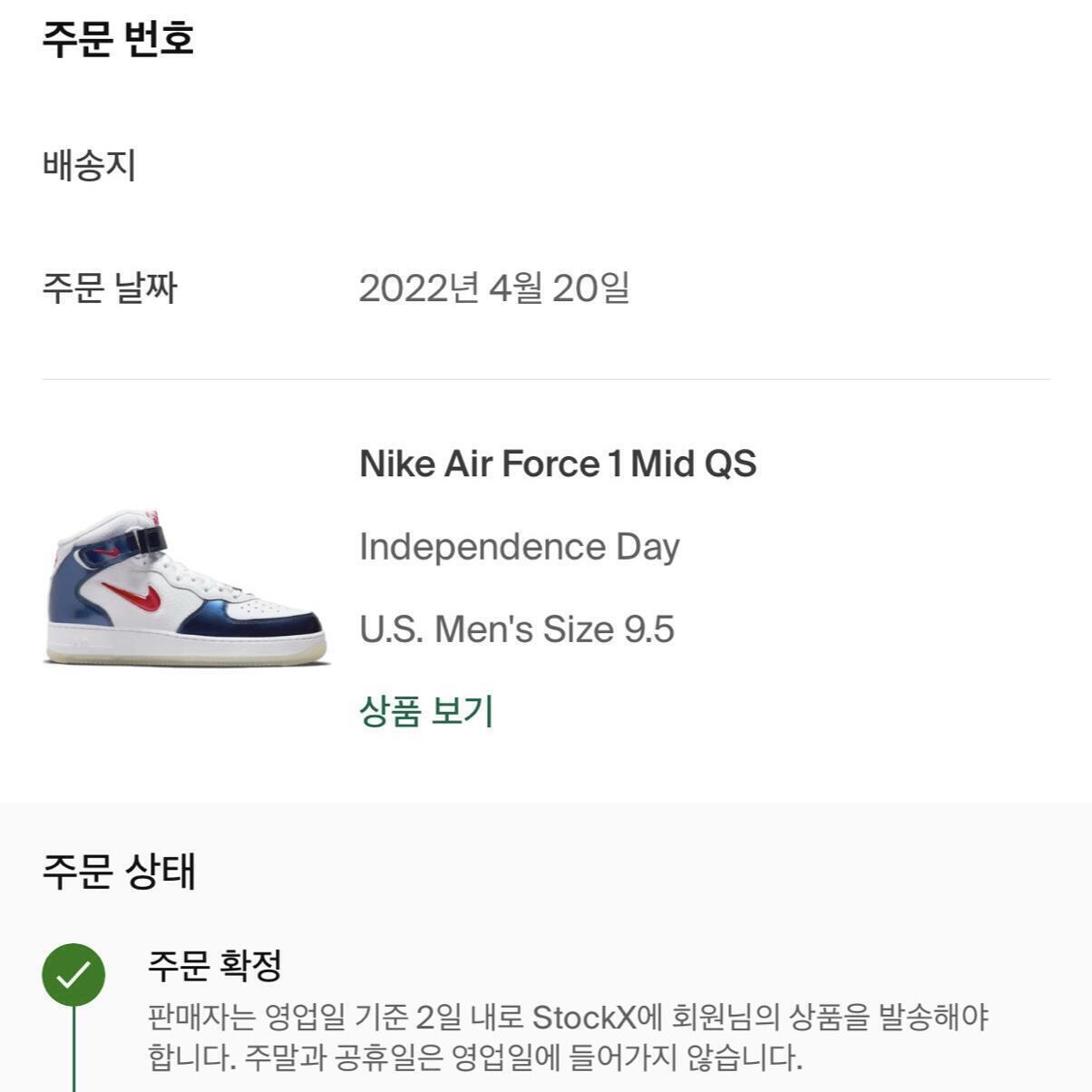This screenshot has height=1092, width=1092.
Task: Click the 주문 확정 status title
Action: coord(215,965)
